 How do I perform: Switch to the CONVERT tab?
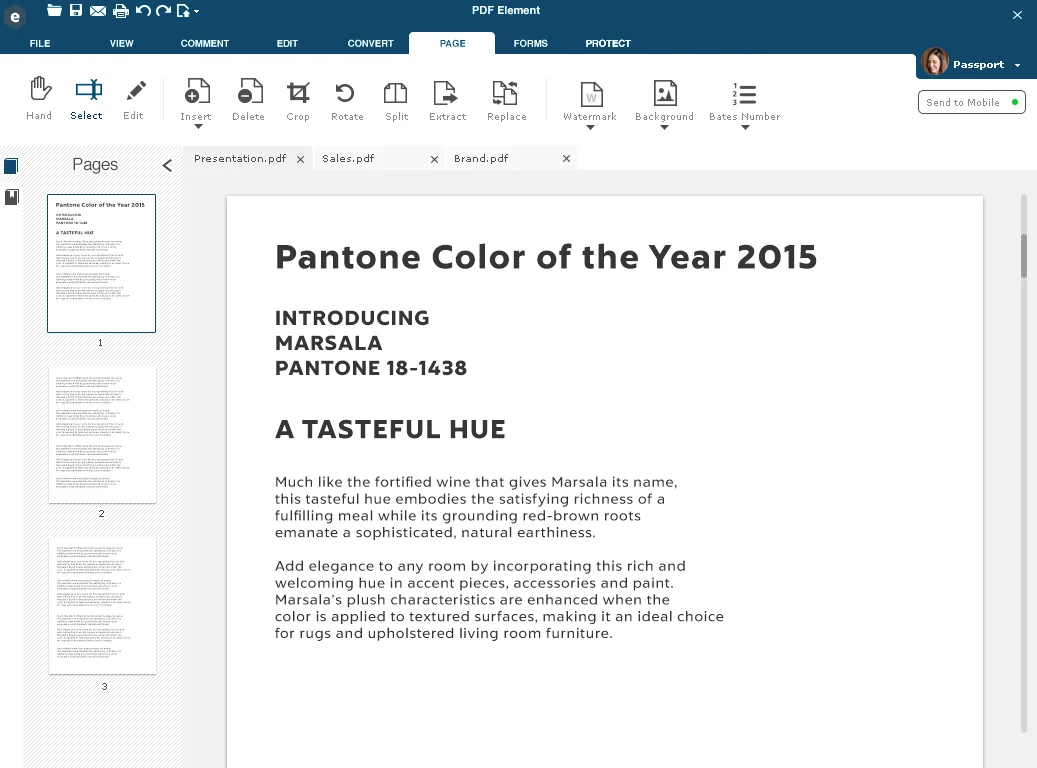point(370,44)
